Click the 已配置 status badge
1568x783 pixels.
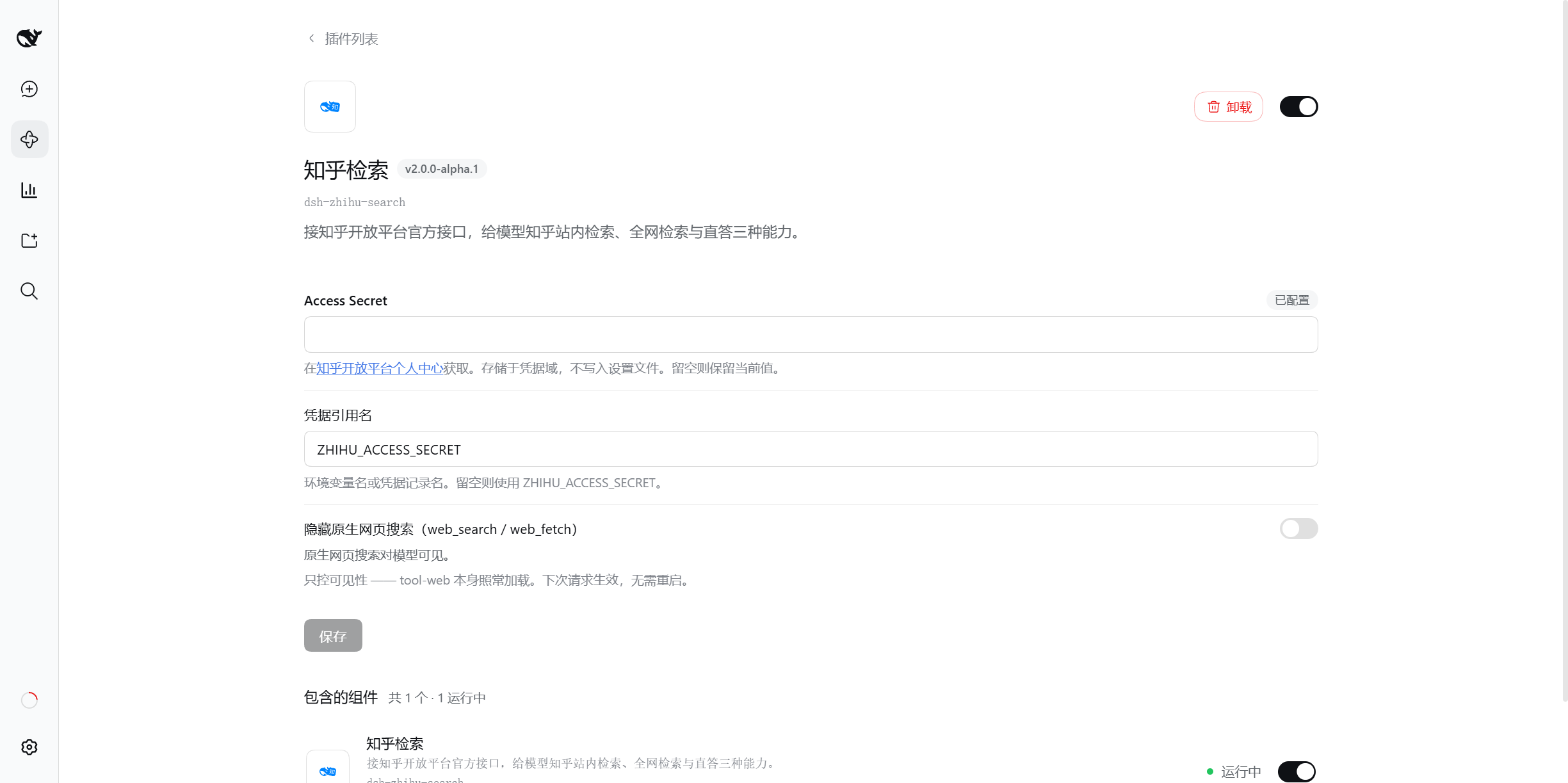pyautogui.click(x=1292, y=300)
